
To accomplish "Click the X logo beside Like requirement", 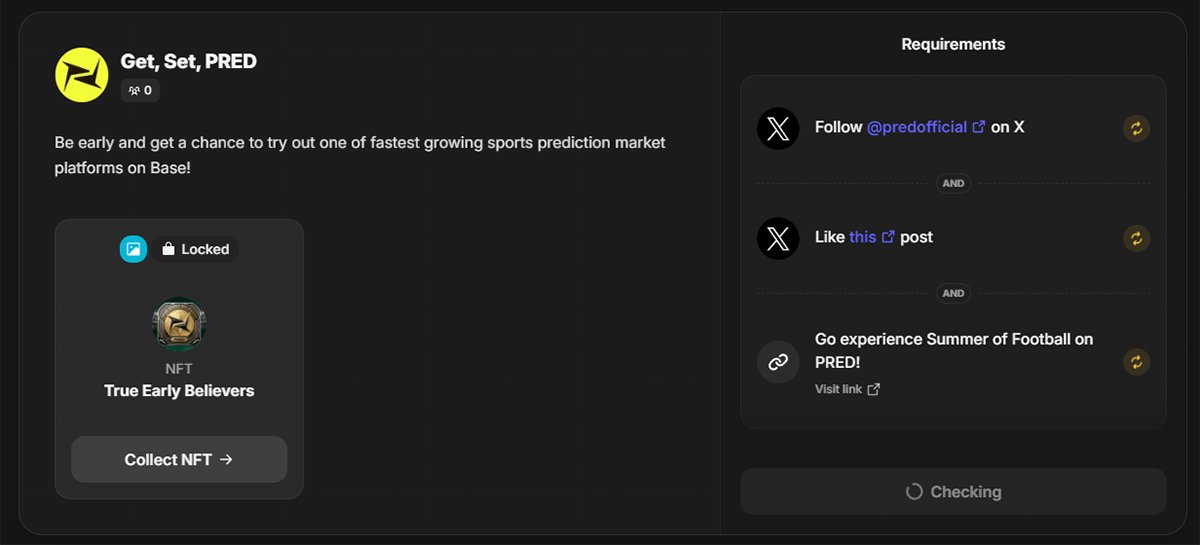I will [778, 238].
